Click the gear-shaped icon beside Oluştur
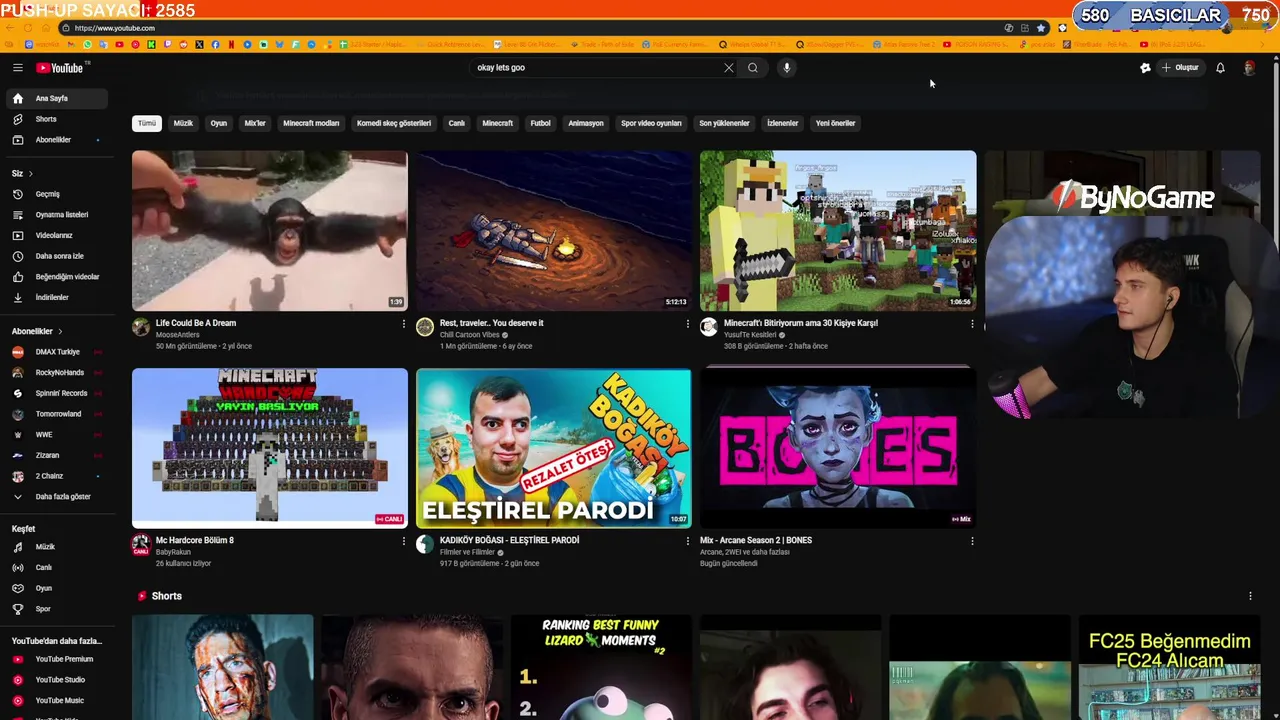This screenshot has width=1280, height=720. tap(1145, 68)
